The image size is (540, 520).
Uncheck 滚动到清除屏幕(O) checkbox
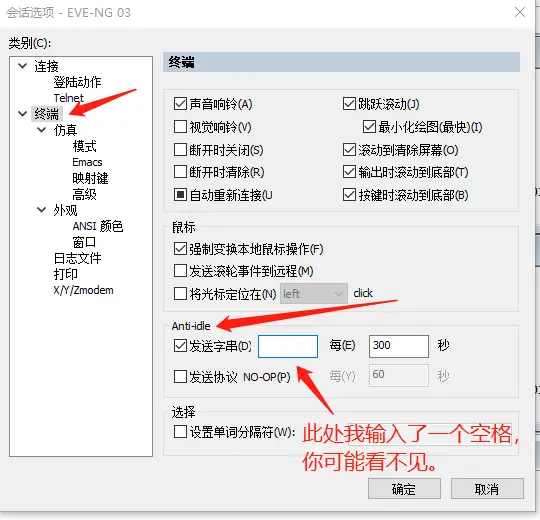pos(349,150)
